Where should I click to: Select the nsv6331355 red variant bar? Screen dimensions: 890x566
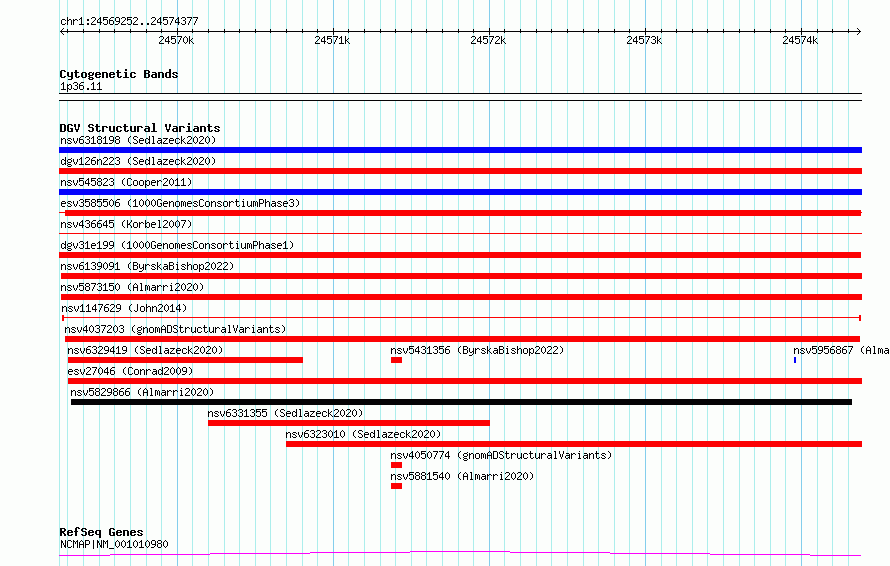[x=349, y=423]
